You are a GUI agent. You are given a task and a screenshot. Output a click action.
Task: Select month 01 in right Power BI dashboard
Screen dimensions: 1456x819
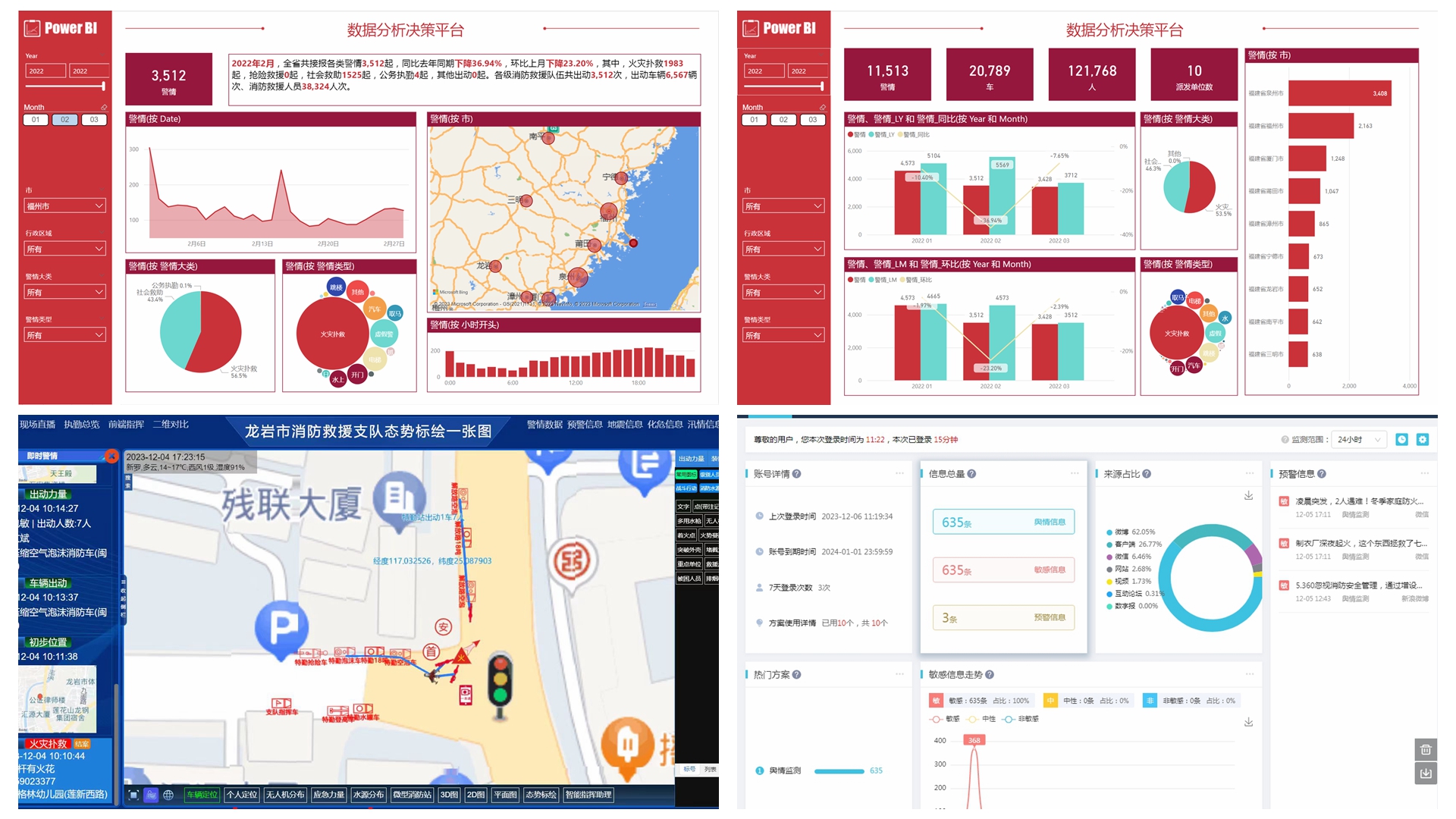pos(755,120)
